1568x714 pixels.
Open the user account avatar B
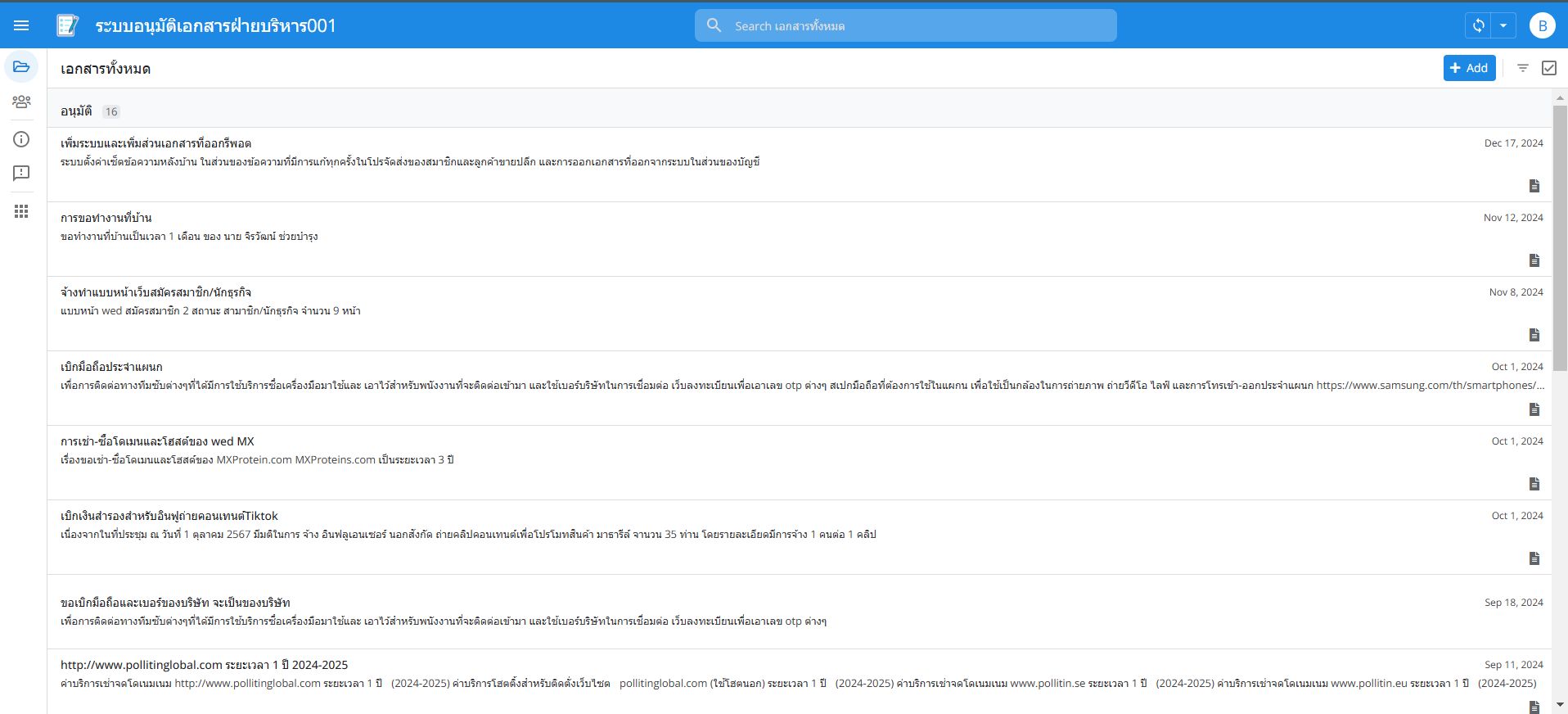pos(1542,25)
